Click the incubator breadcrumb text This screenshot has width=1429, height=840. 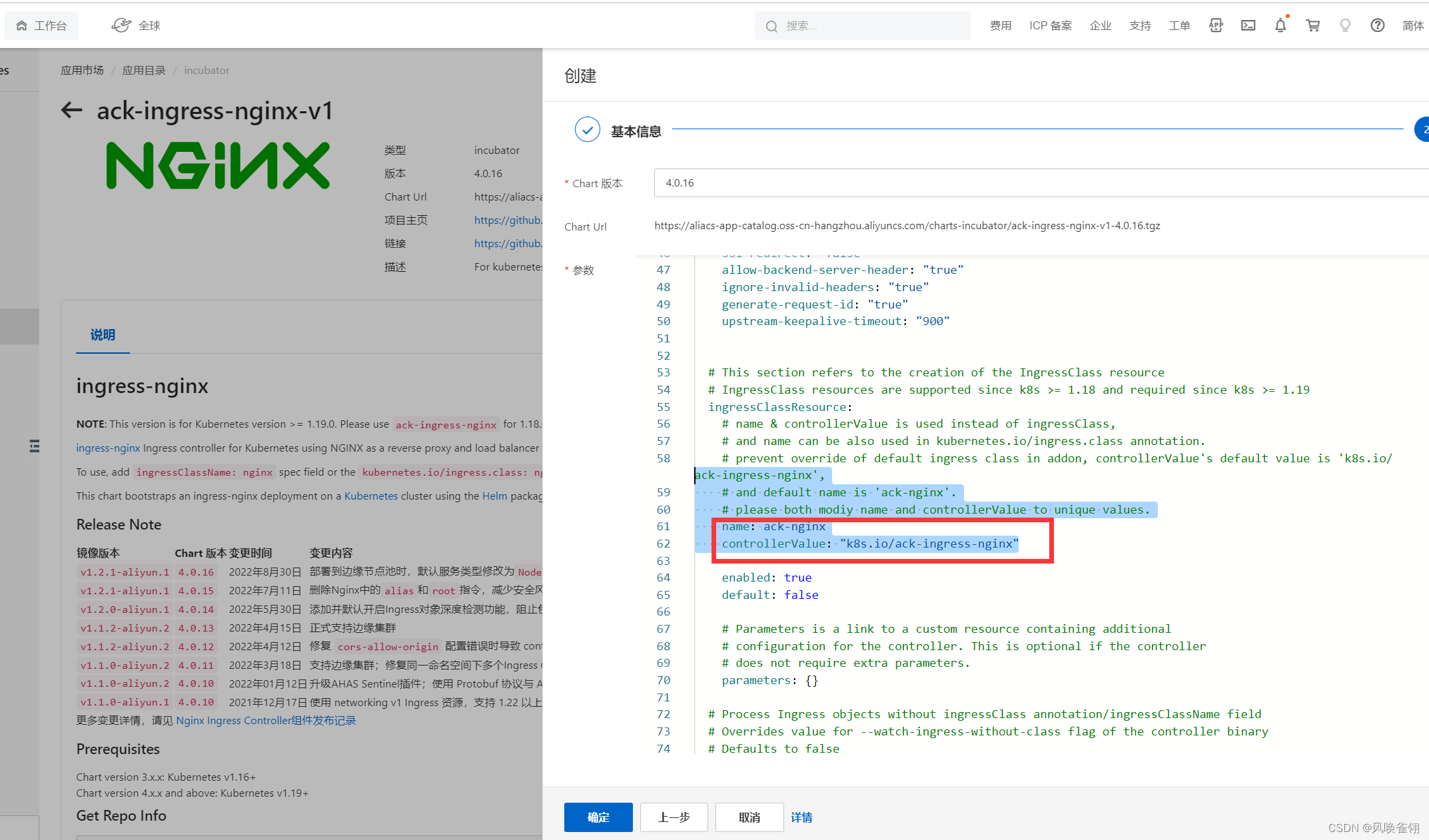[207, 70]
